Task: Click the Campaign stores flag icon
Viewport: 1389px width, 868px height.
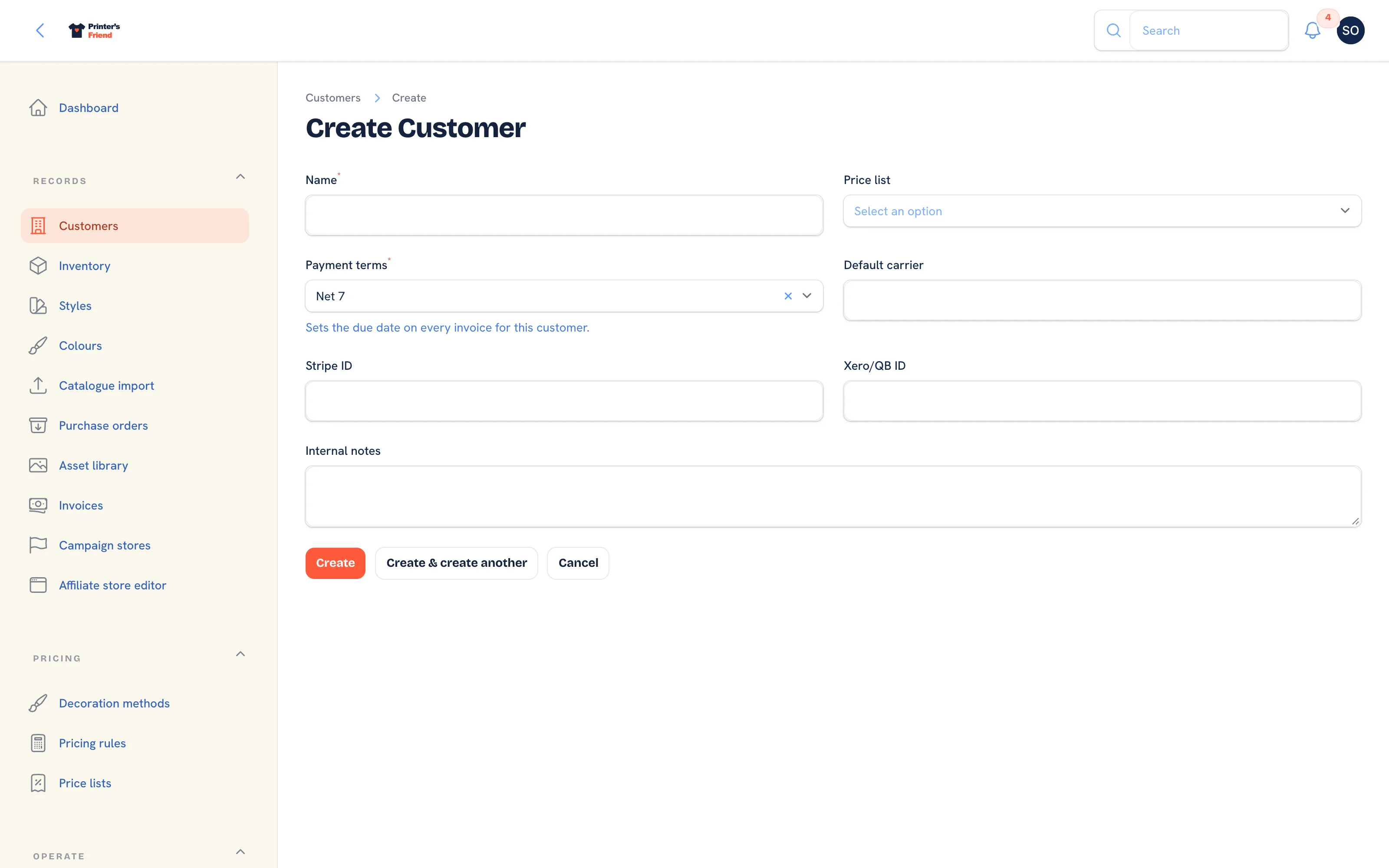Action: click(x=38, y=546)
